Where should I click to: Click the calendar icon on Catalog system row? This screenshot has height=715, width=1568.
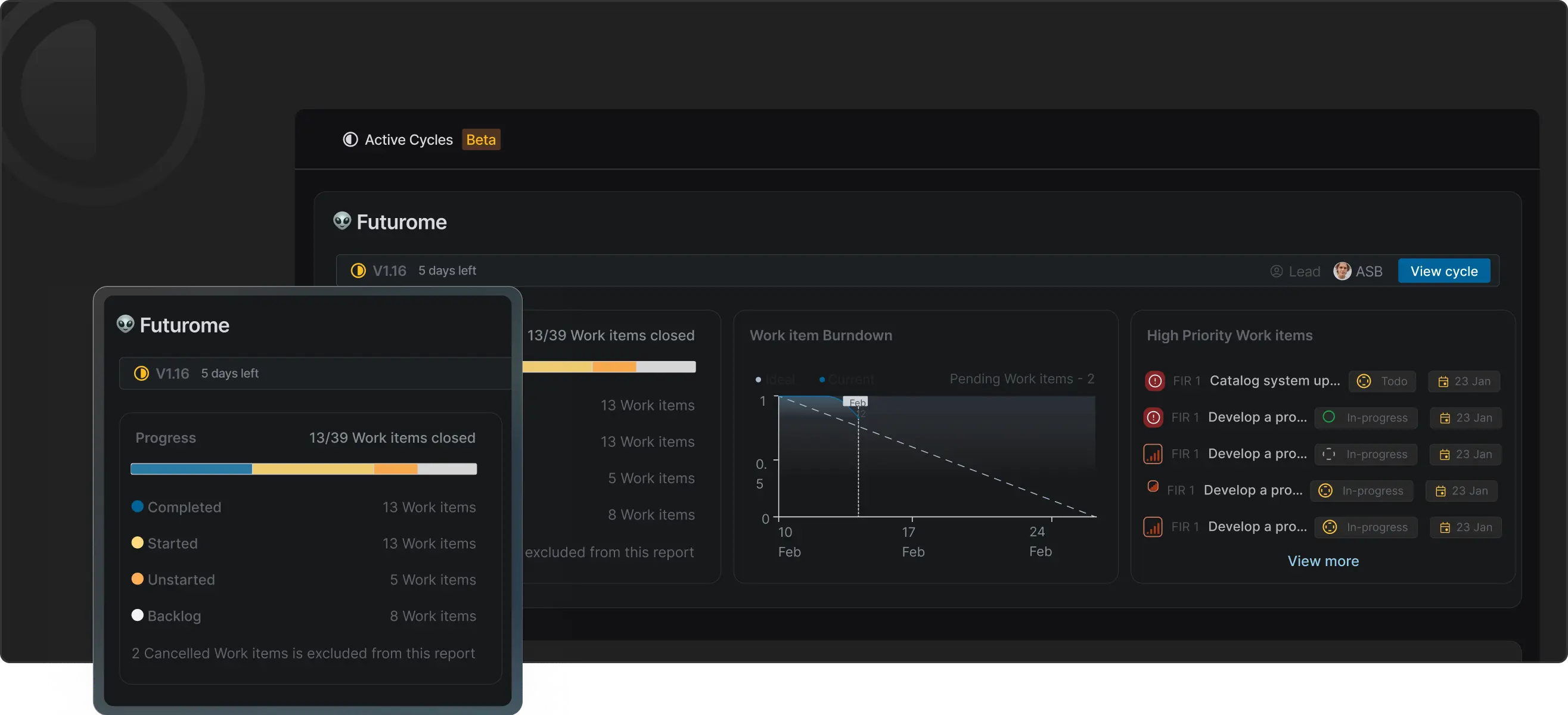coord(1443,381)
